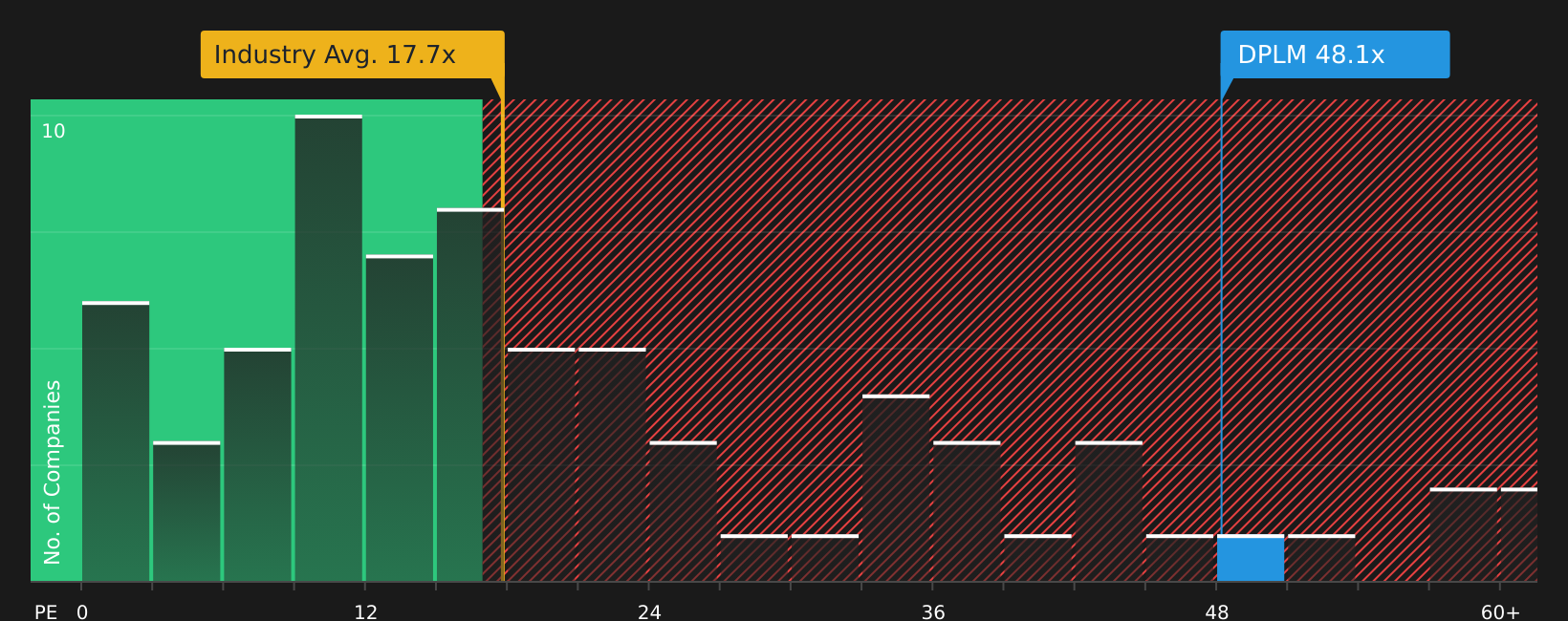Viewport: 1568px width, 621px height.
Task: Click the 'PE' axis title
Action: [46, 612]
